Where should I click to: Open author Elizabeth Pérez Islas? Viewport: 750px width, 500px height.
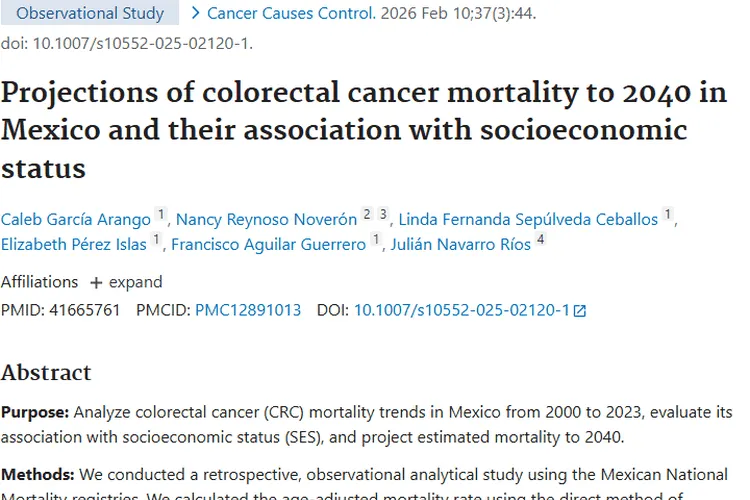(74, 244)
